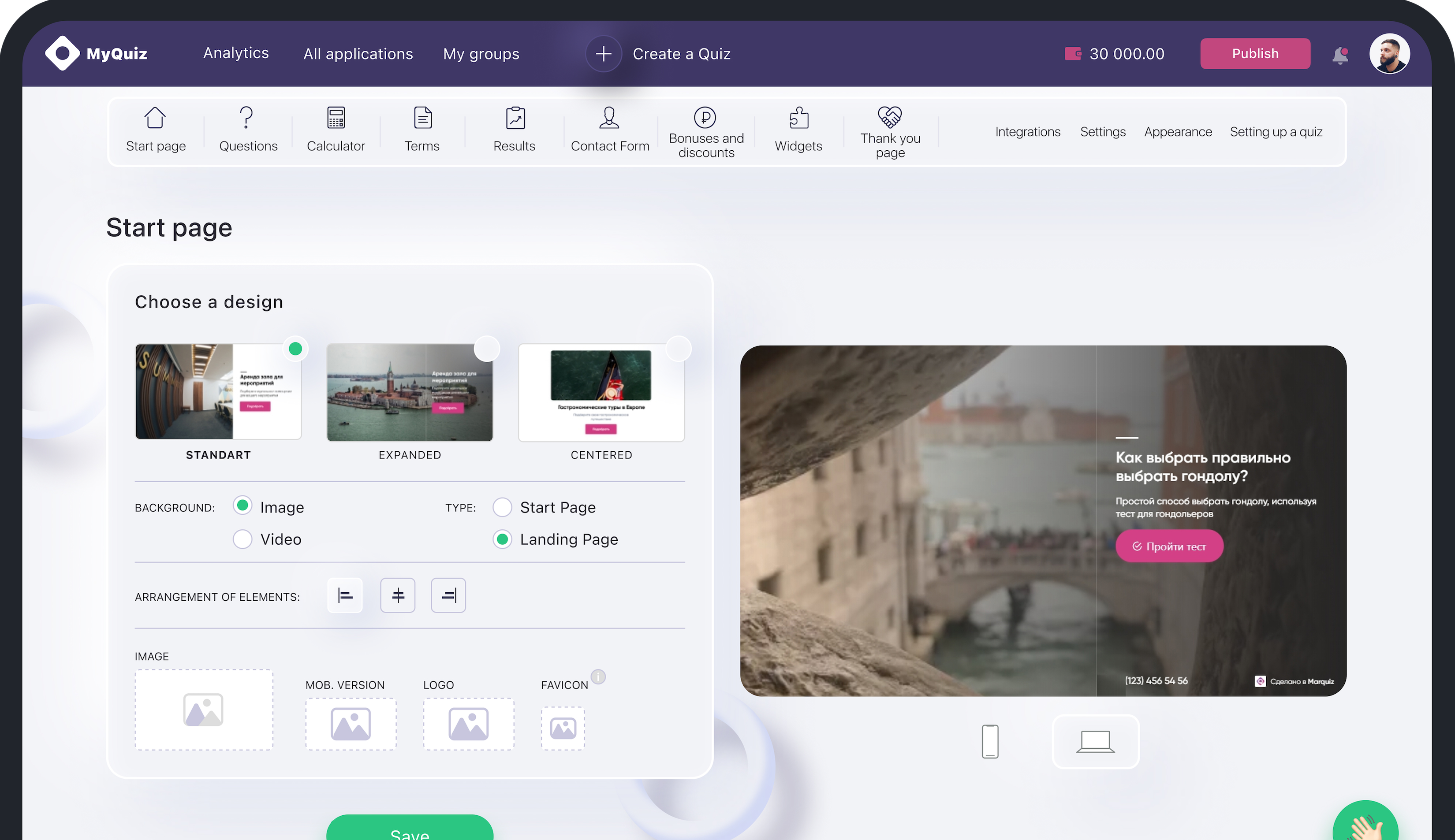Choose the Expanded design thumbnail

pos(410,392)
